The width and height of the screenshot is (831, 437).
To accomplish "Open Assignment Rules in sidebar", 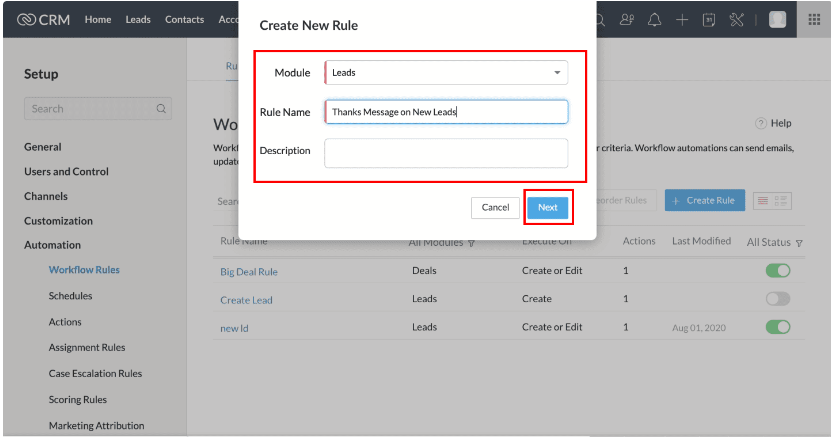I will [87, 347].
